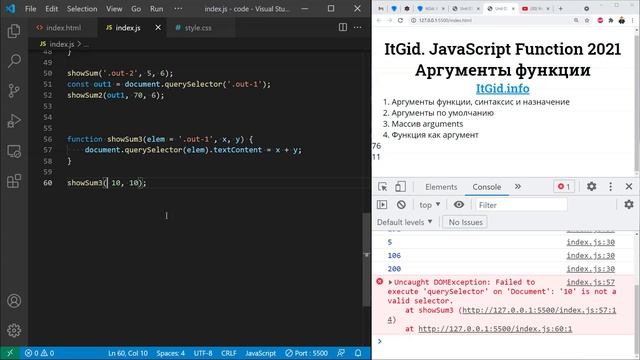Select the Console tab in DevTools

(x=487, y=187)
